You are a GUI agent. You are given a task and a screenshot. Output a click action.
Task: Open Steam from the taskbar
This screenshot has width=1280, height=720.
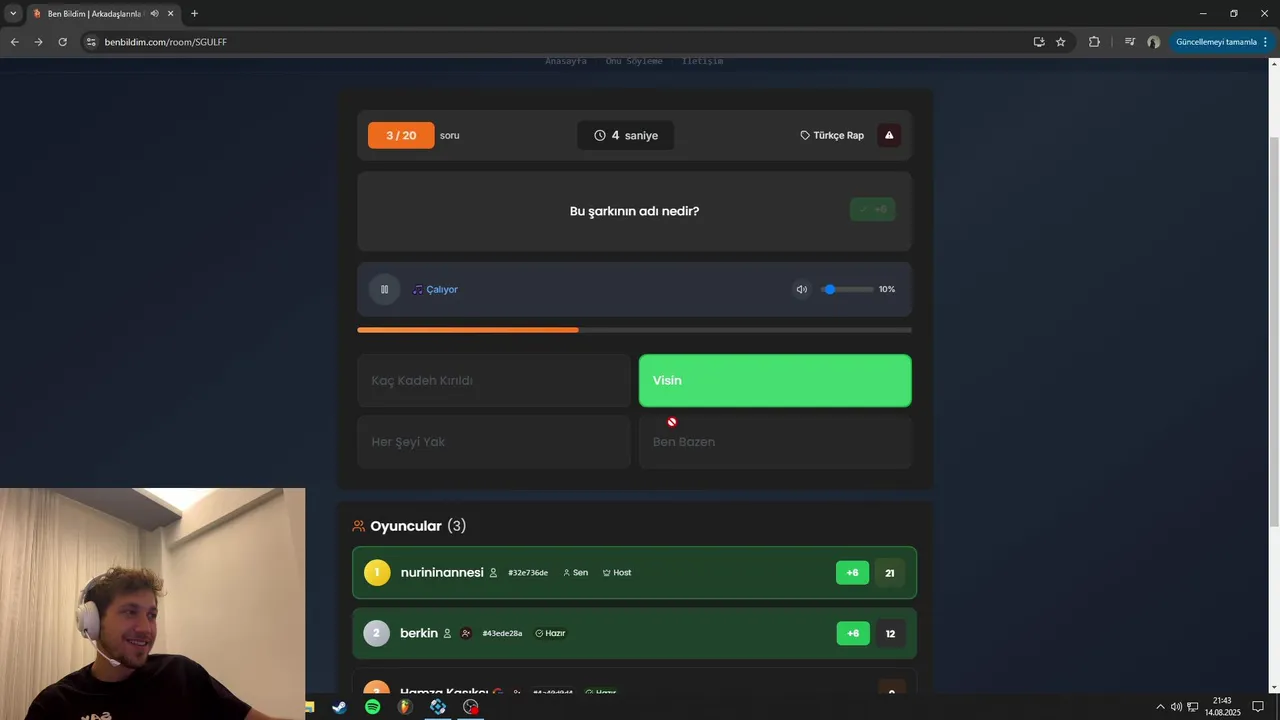[340, 707]
